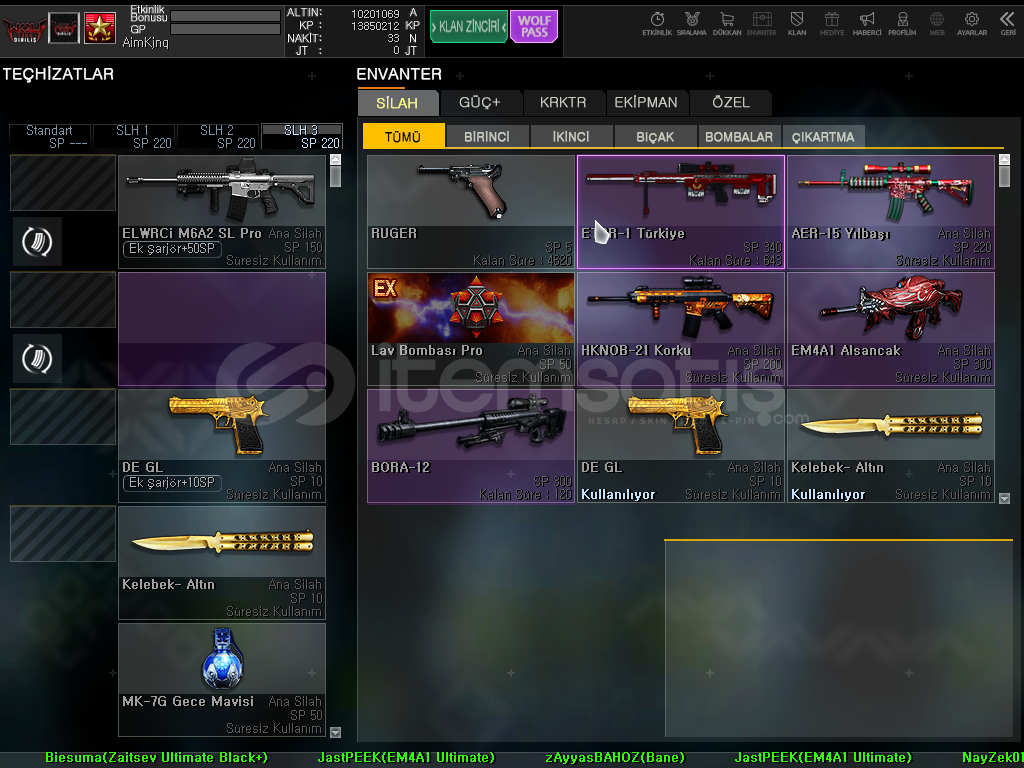Select the ÇIKARTMA filter tab
Image resolution: width=1024 pixels, height=768 pixels.
[x=823, y=136]
